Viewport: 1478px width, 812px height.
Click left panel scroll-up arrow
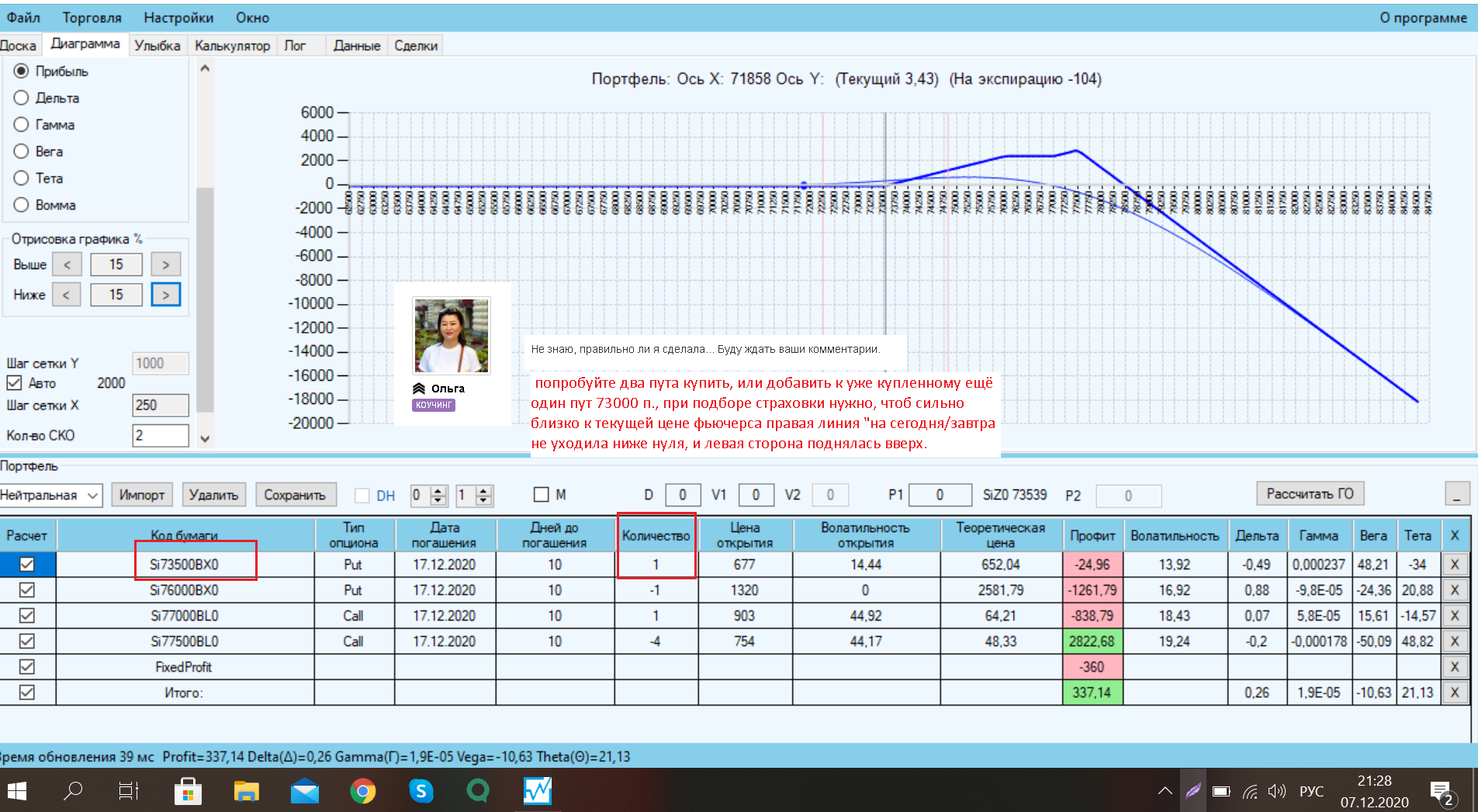[x=205, y=68]
